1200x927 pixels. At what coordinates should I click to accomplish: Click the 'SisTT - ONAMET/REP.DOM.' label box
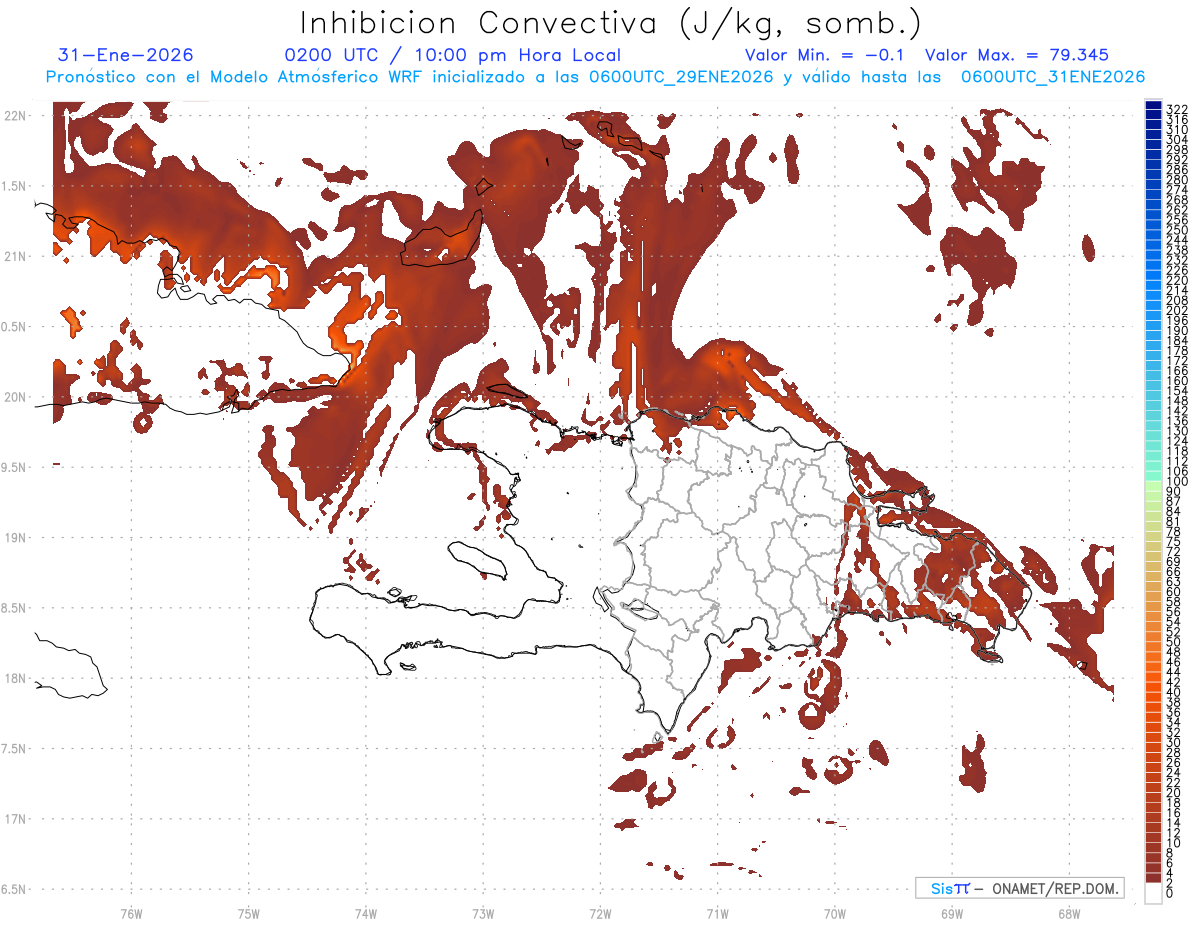[1019, 888]
